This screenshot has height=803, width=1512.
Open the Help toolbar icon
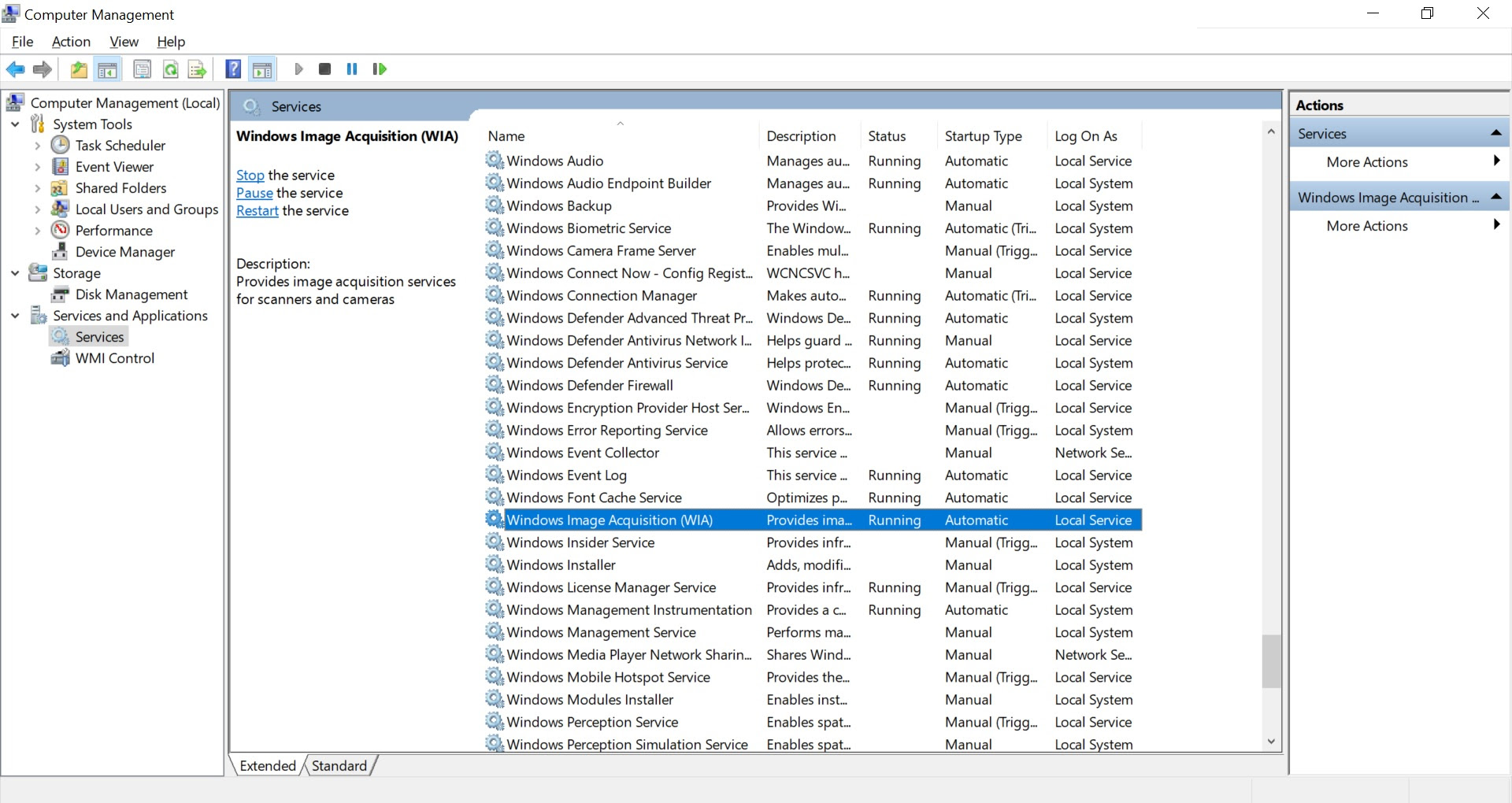(x=233, y=69)
